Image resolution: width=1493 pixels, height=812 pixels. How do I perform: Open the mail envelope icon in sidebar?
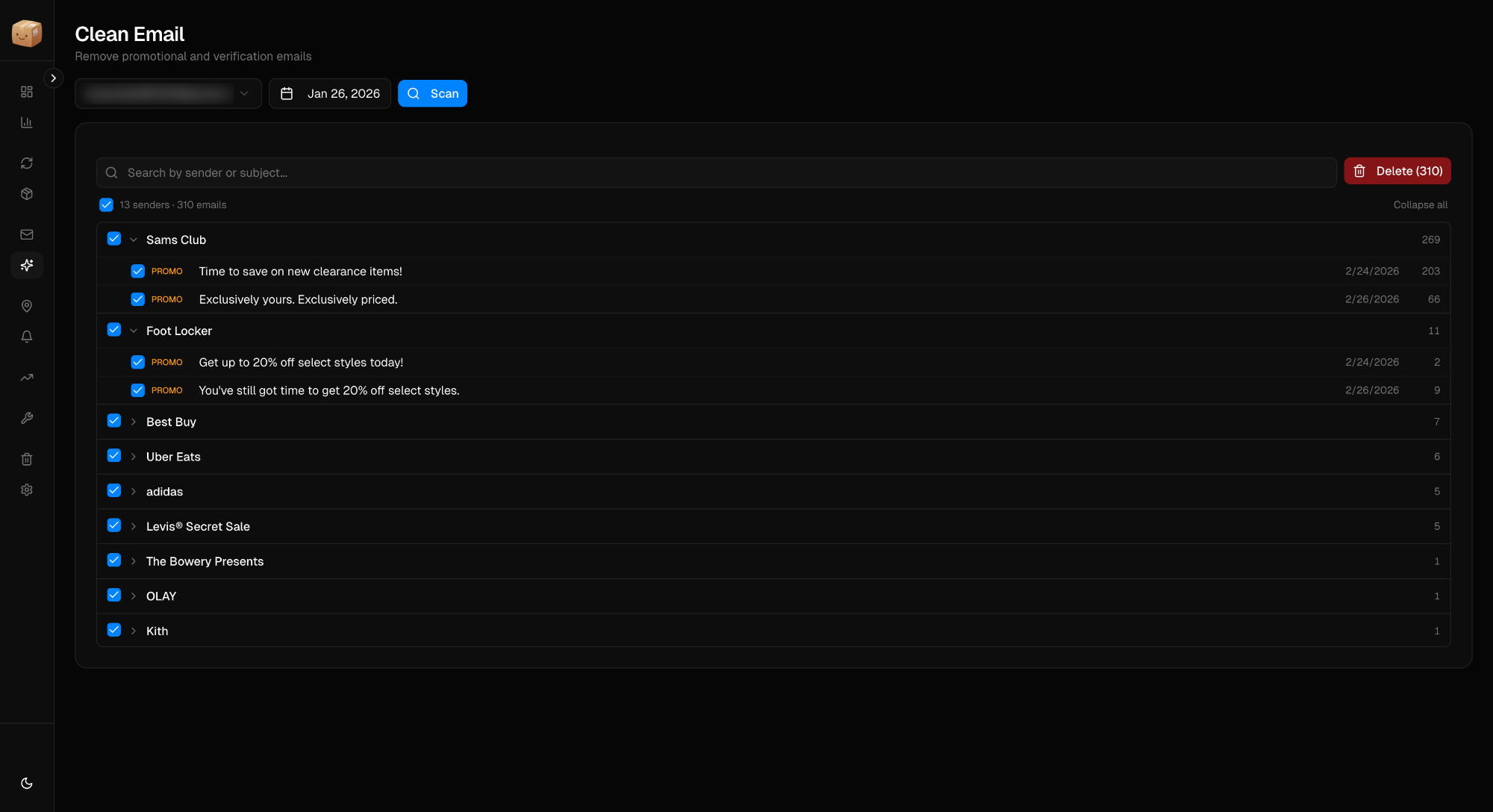coord(27,234)
